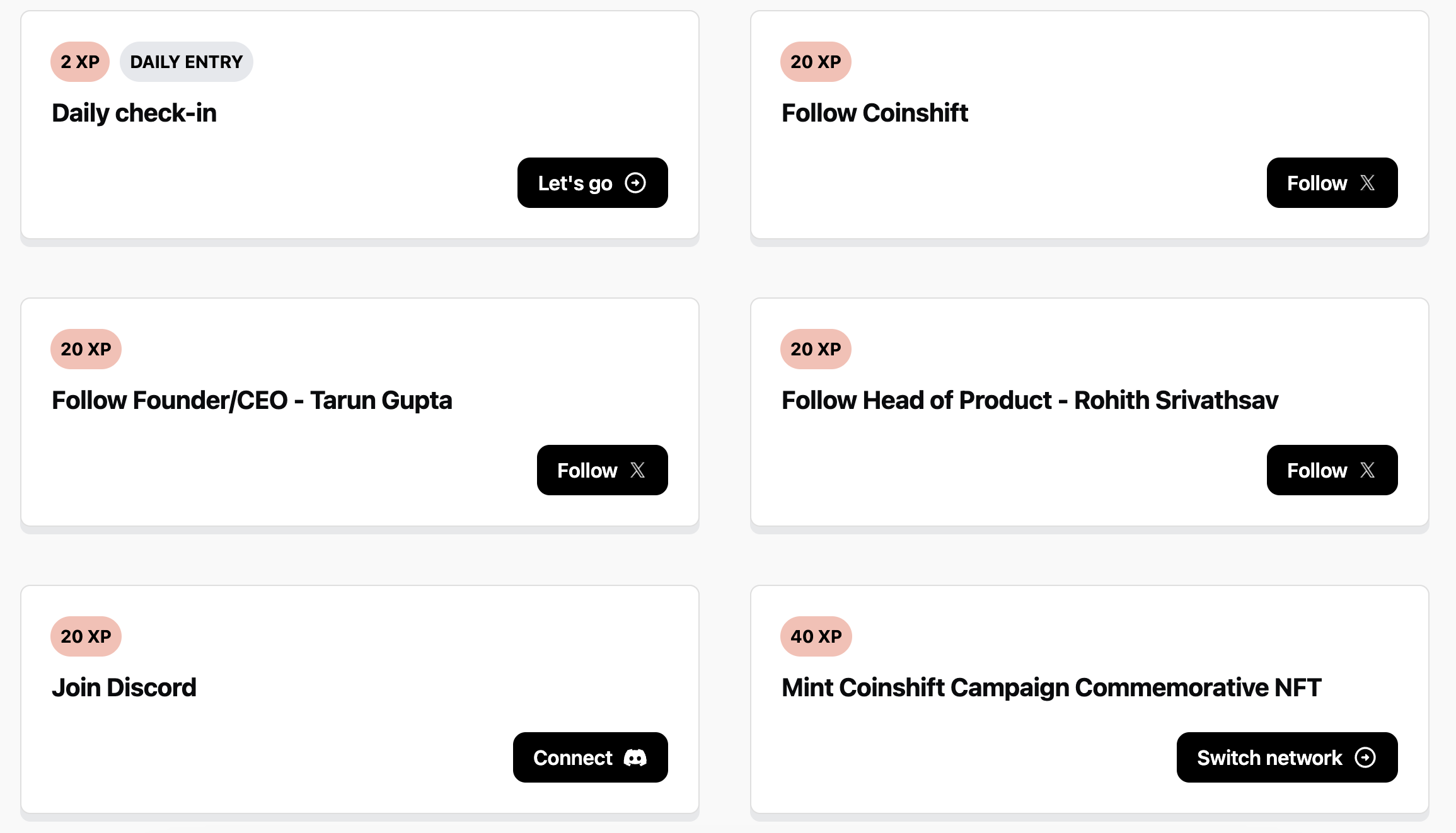Click the 20 XP badge on Join Discord
Image resolution: width=1456 pixels, height=833 pixels.
point(86,636)
